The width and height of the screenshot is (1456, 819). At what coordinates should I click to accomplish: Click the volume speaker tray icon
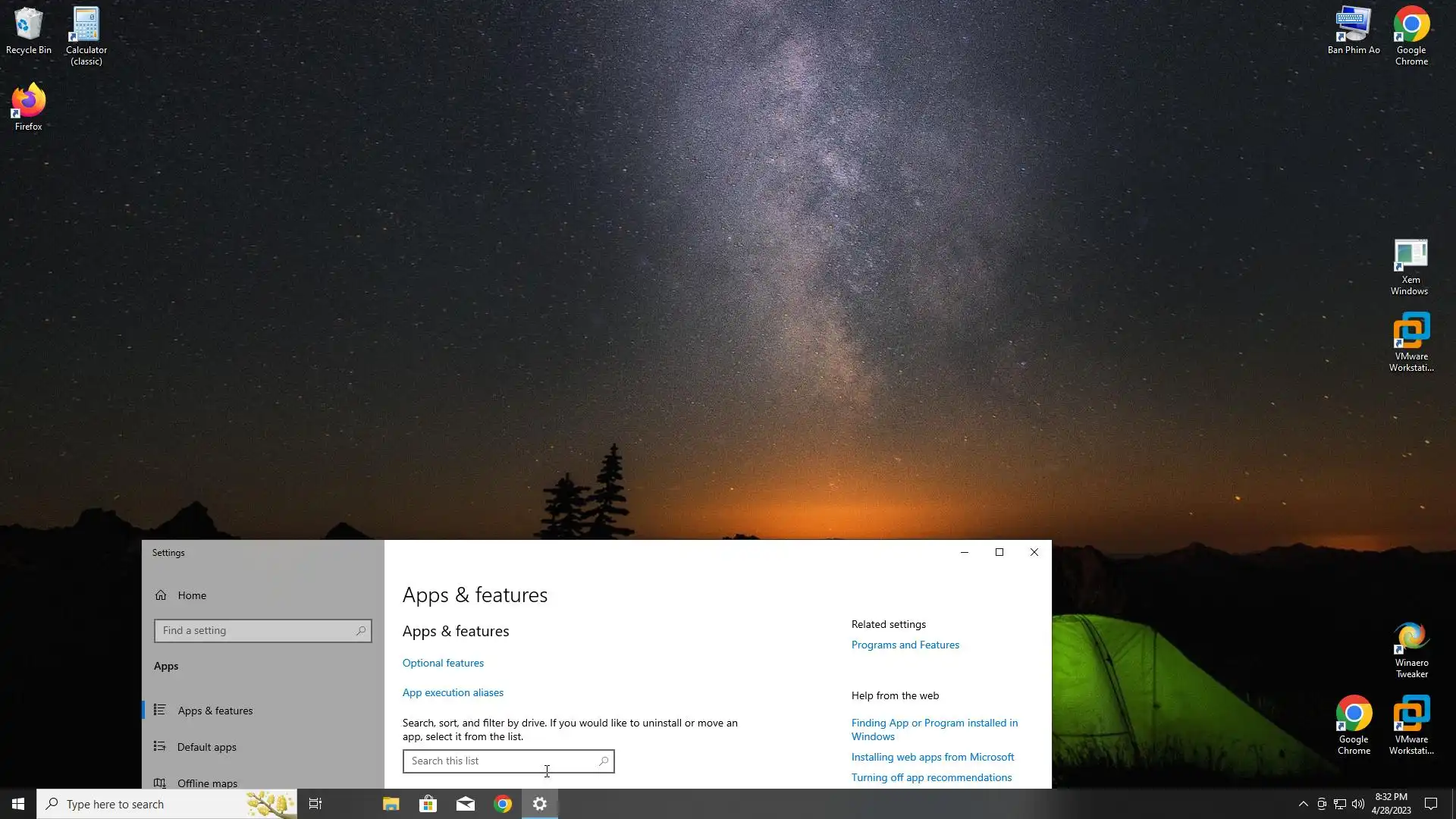pos(1357,804)
